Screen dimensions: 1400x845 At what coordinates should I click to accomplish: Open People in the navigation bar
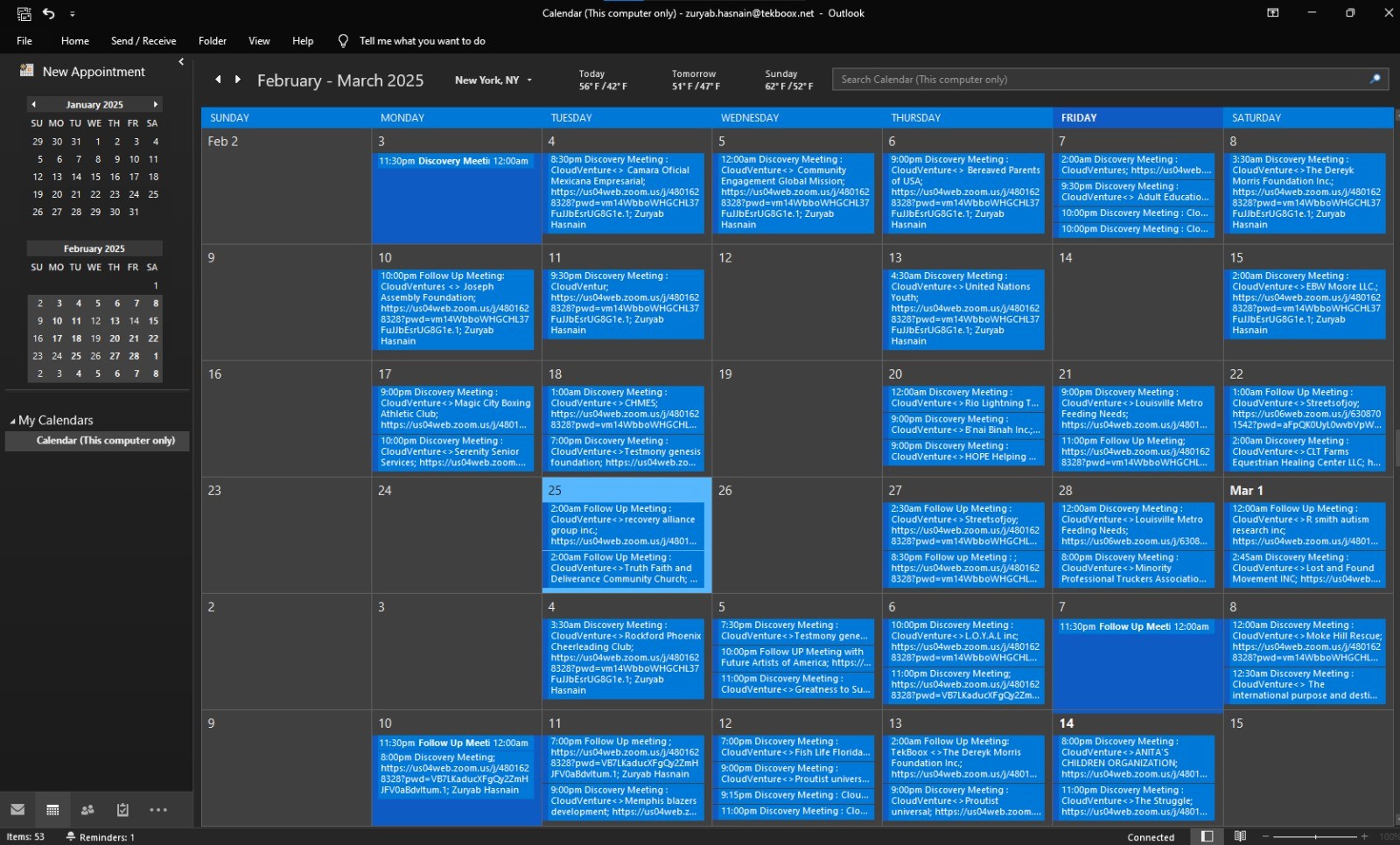(87, 810)
